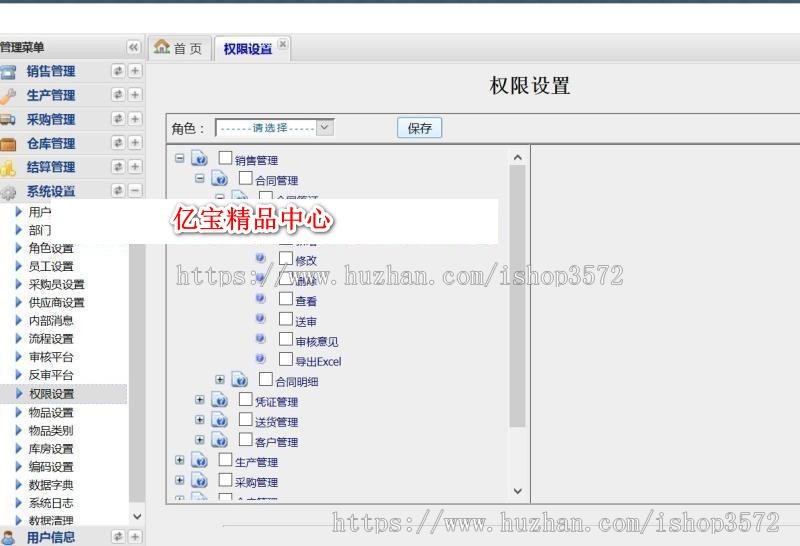Click folder icon beside 生产管理 tree node
Viewport: 800px width, 546px height.
(199, 460)
